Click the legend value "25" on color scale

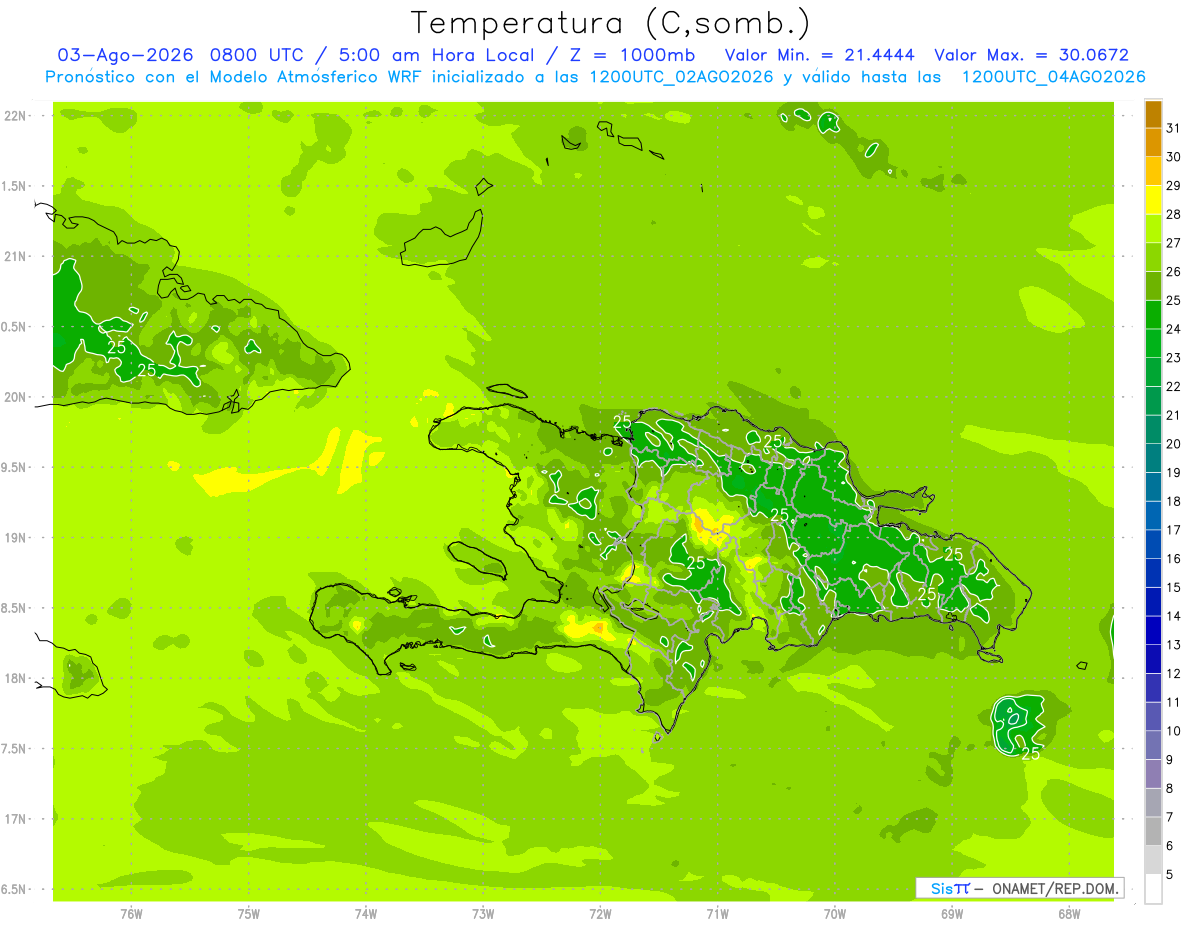(x=1174, y=300)
